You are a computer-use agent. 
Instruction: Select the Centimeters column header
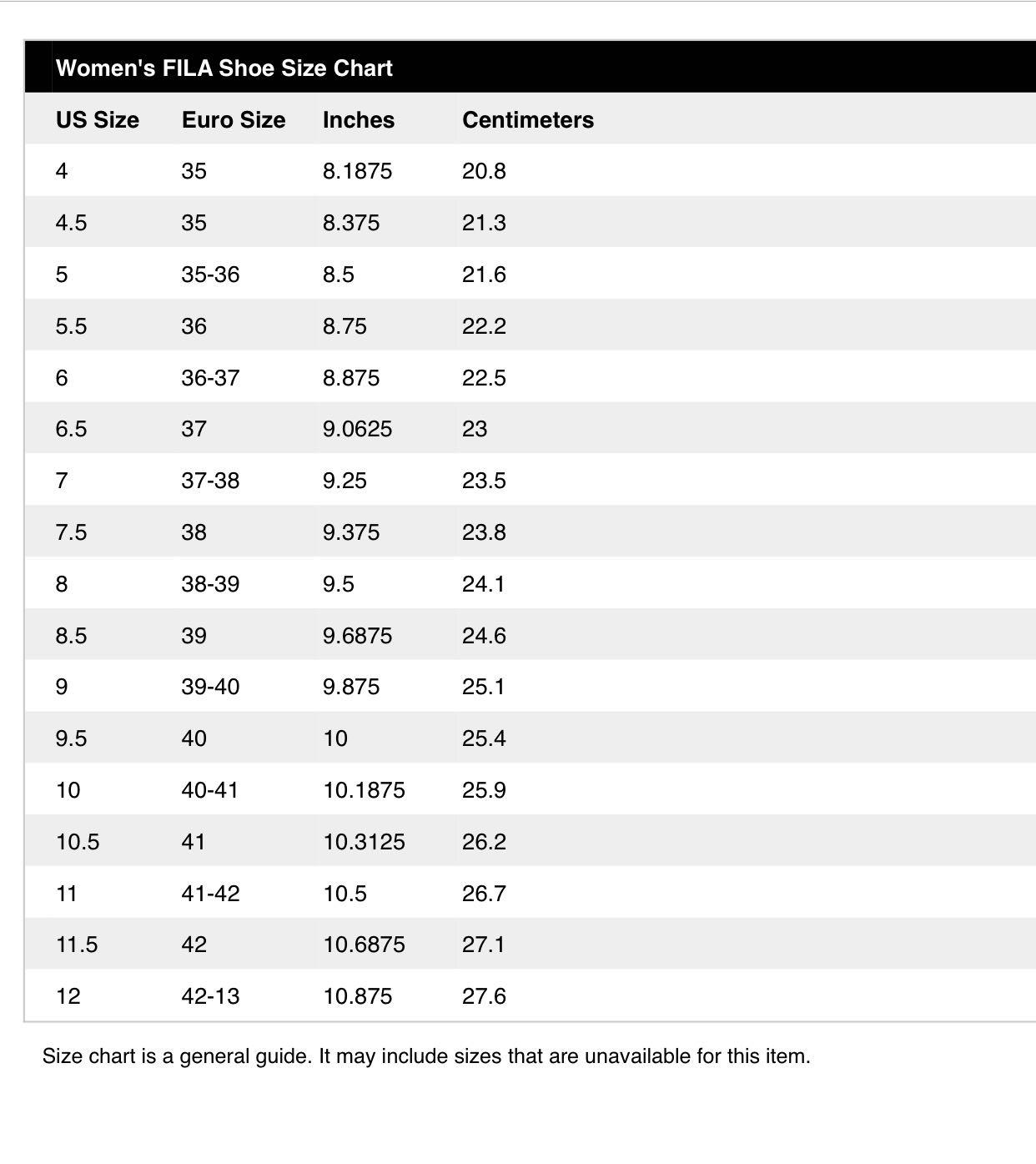coord(528,119)
